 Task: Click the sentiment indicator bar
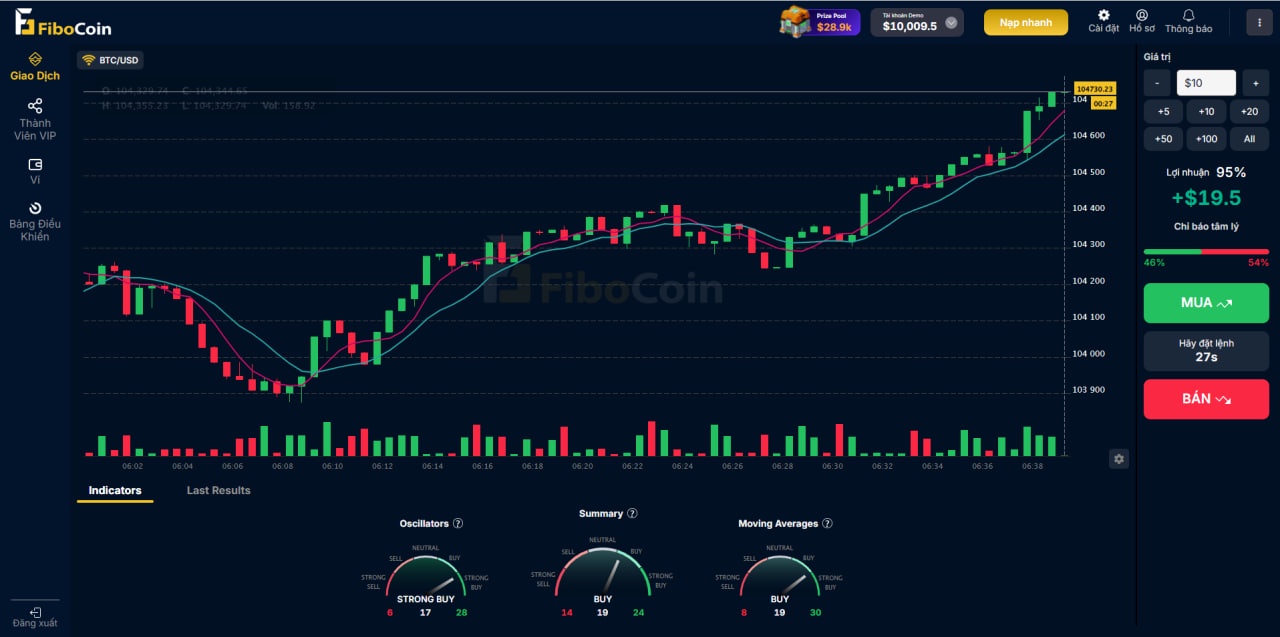click(1206, 252)
